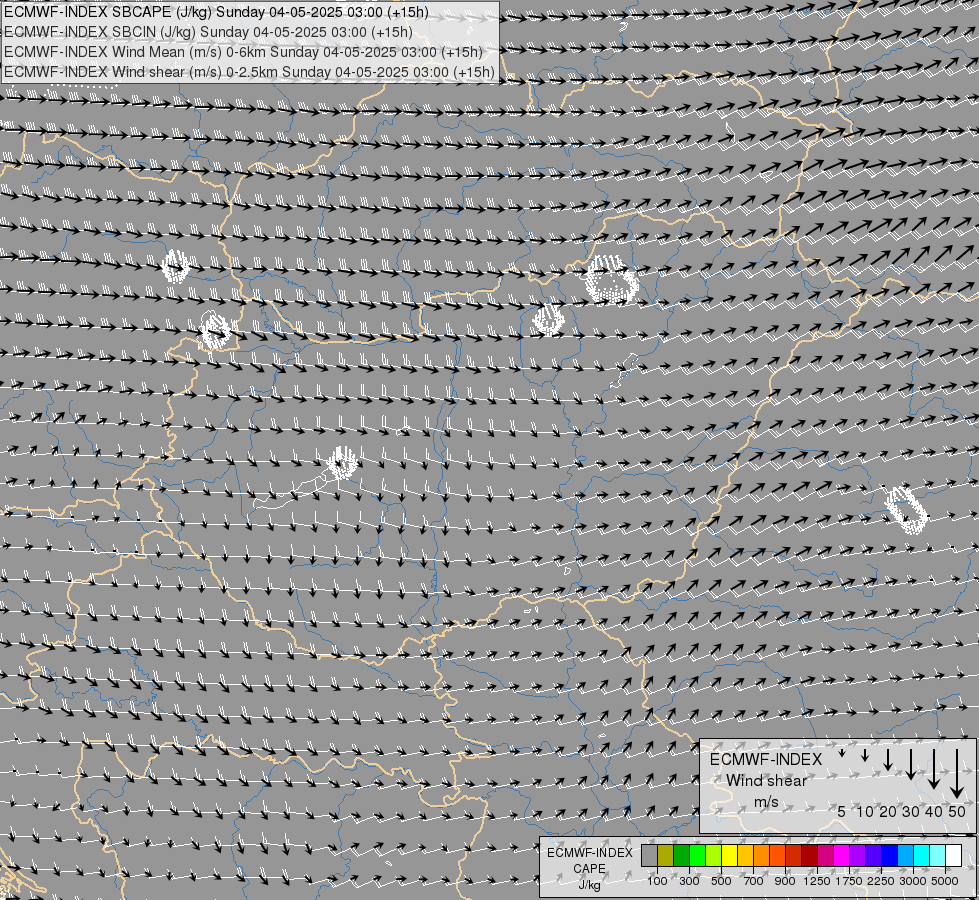
Task: Click the 500 label on CAPE scale
Action: (x=721, y=881)
